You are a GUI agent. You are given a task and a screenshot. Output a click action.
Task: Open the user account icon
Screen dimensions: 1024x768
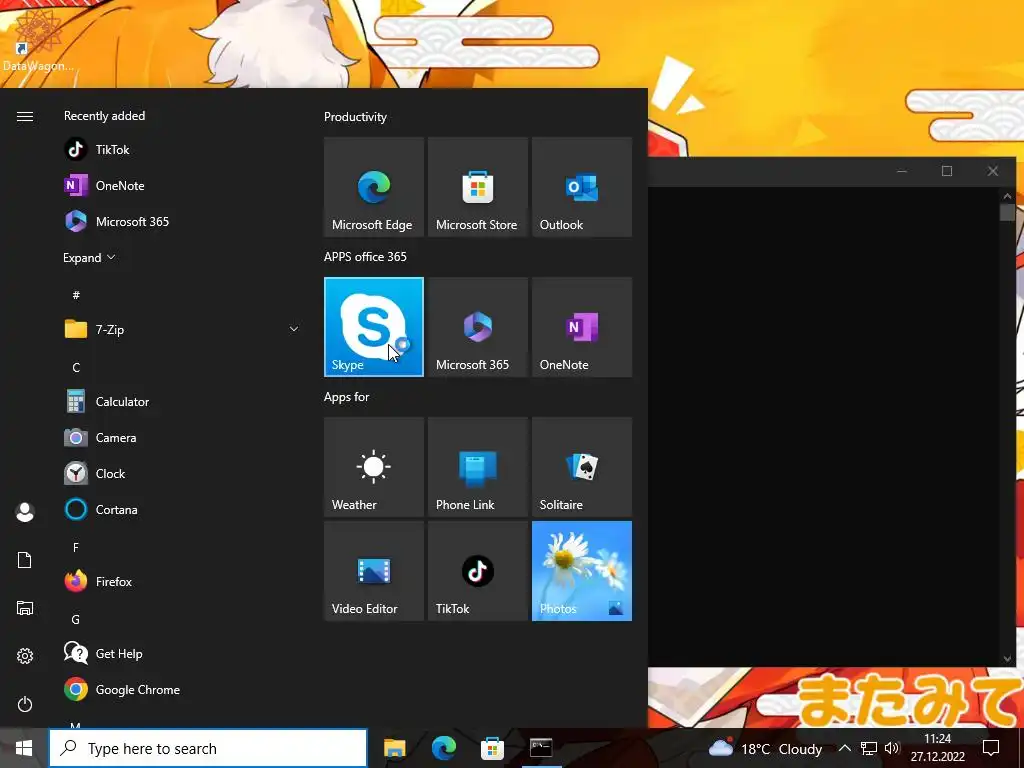pos(25,512)
